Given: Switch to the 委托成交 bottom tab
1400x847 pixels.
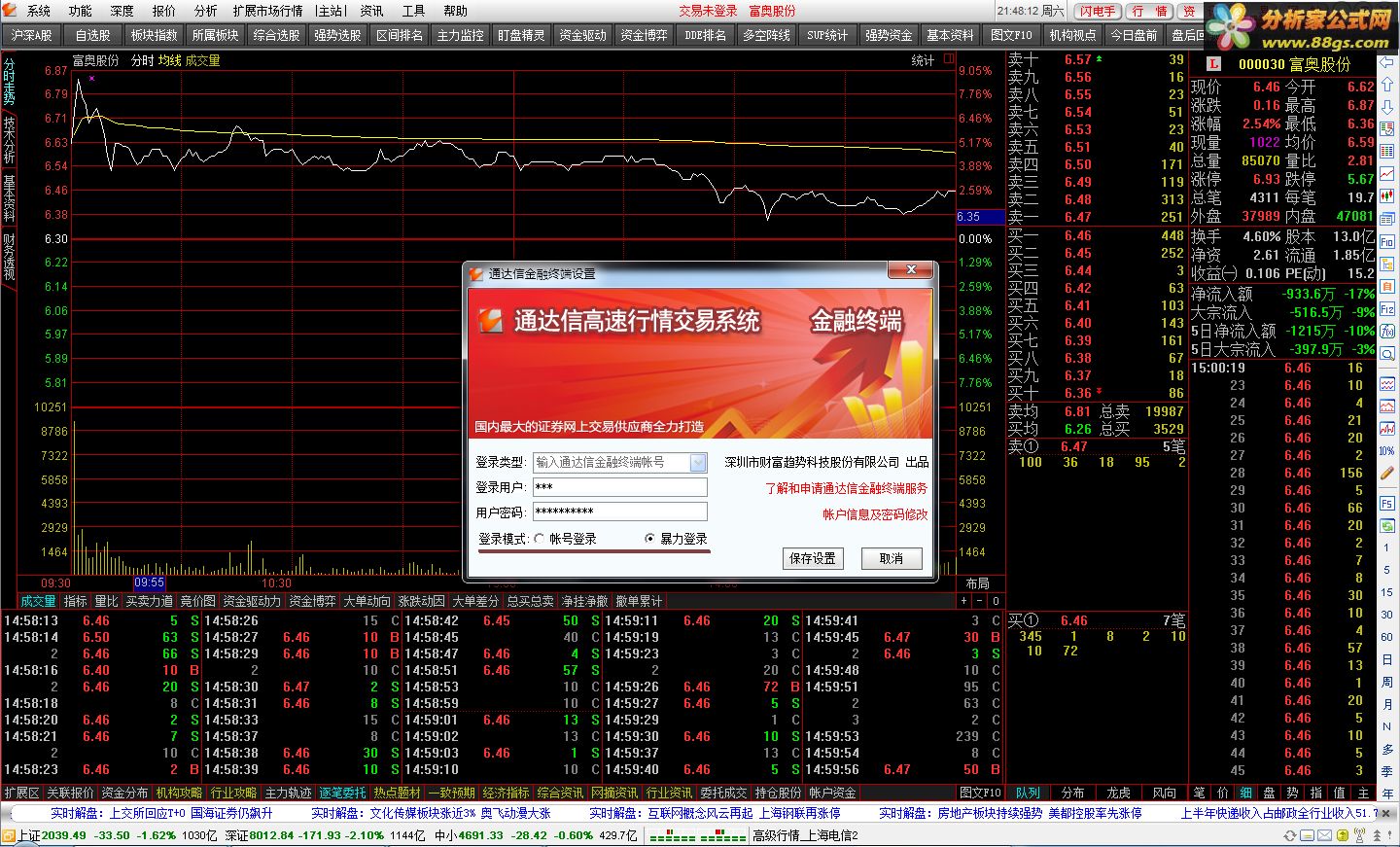Looking at the screenshot, I should coord(723,793).
